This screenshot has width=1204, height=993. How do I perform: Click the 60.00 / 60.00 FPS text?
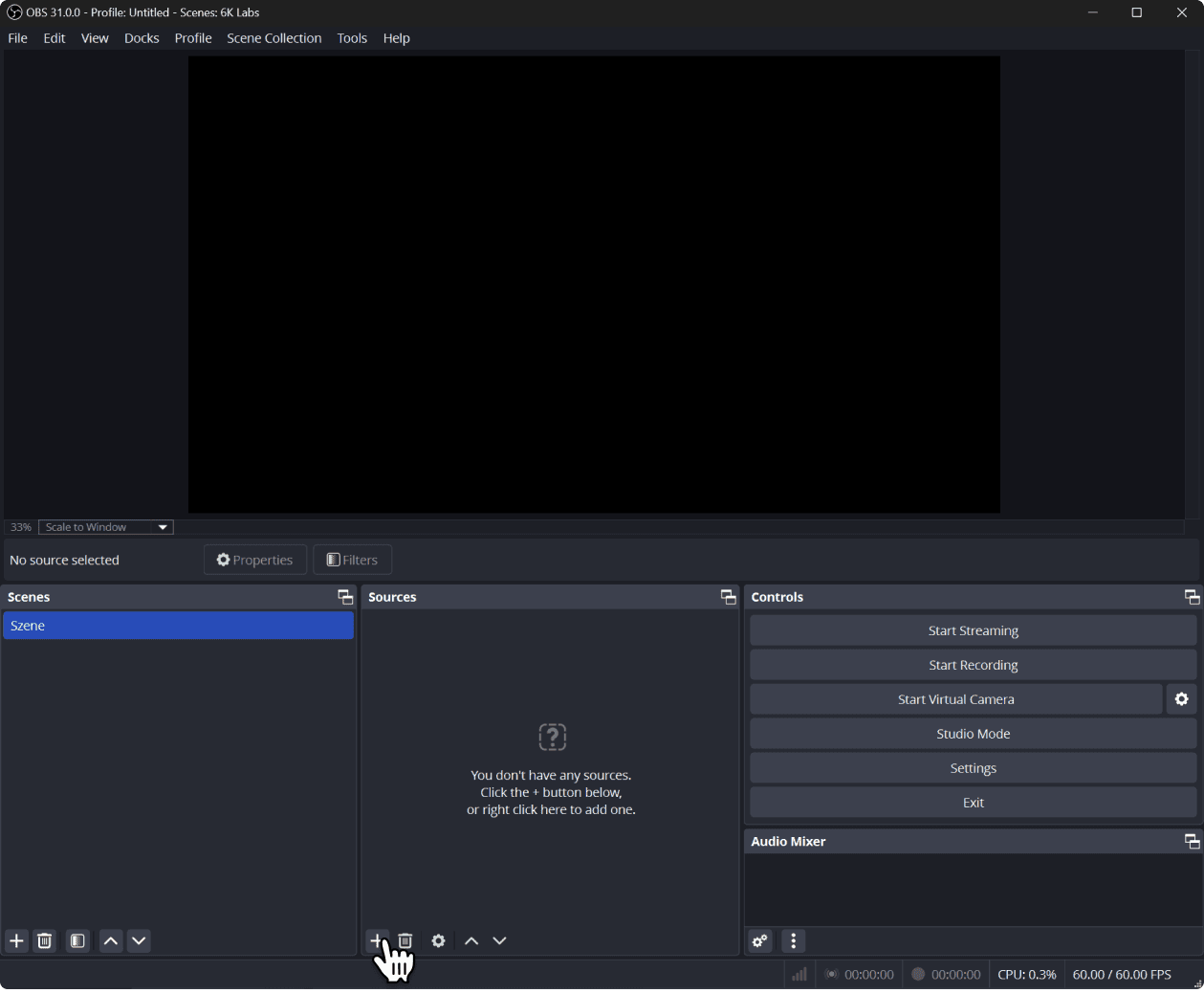click(1122, 974)
